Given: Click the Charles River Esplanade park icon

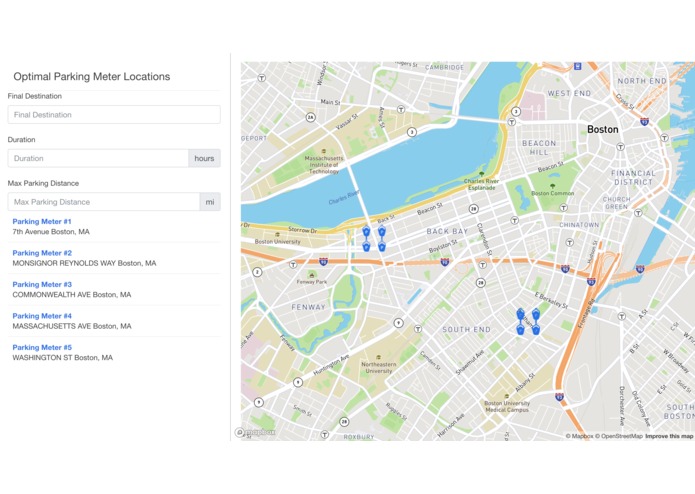Looking at the screenshot, I should [x=482, y=174].
